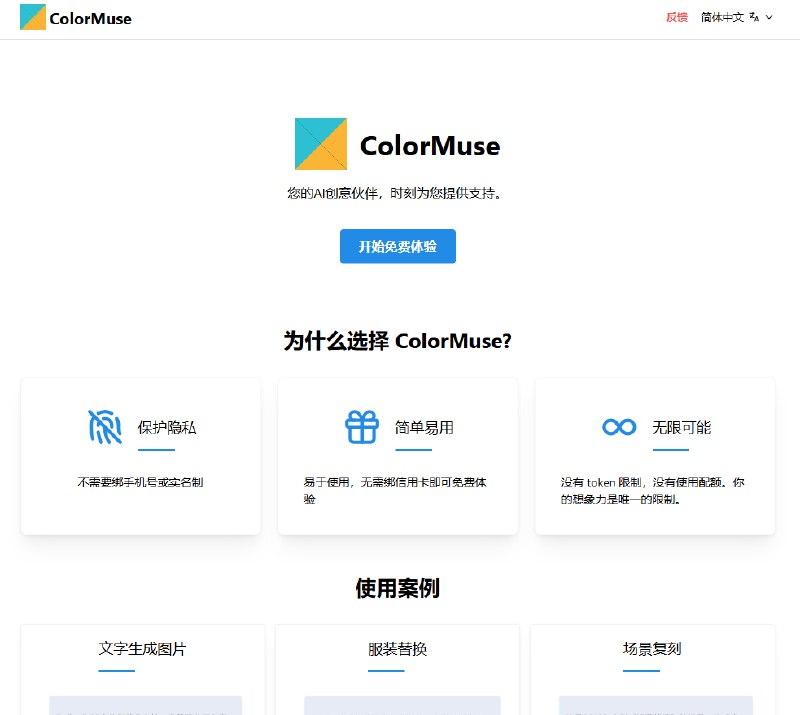Expand the language selector chevron
This screenshot has width=800, height=715.
771,18
